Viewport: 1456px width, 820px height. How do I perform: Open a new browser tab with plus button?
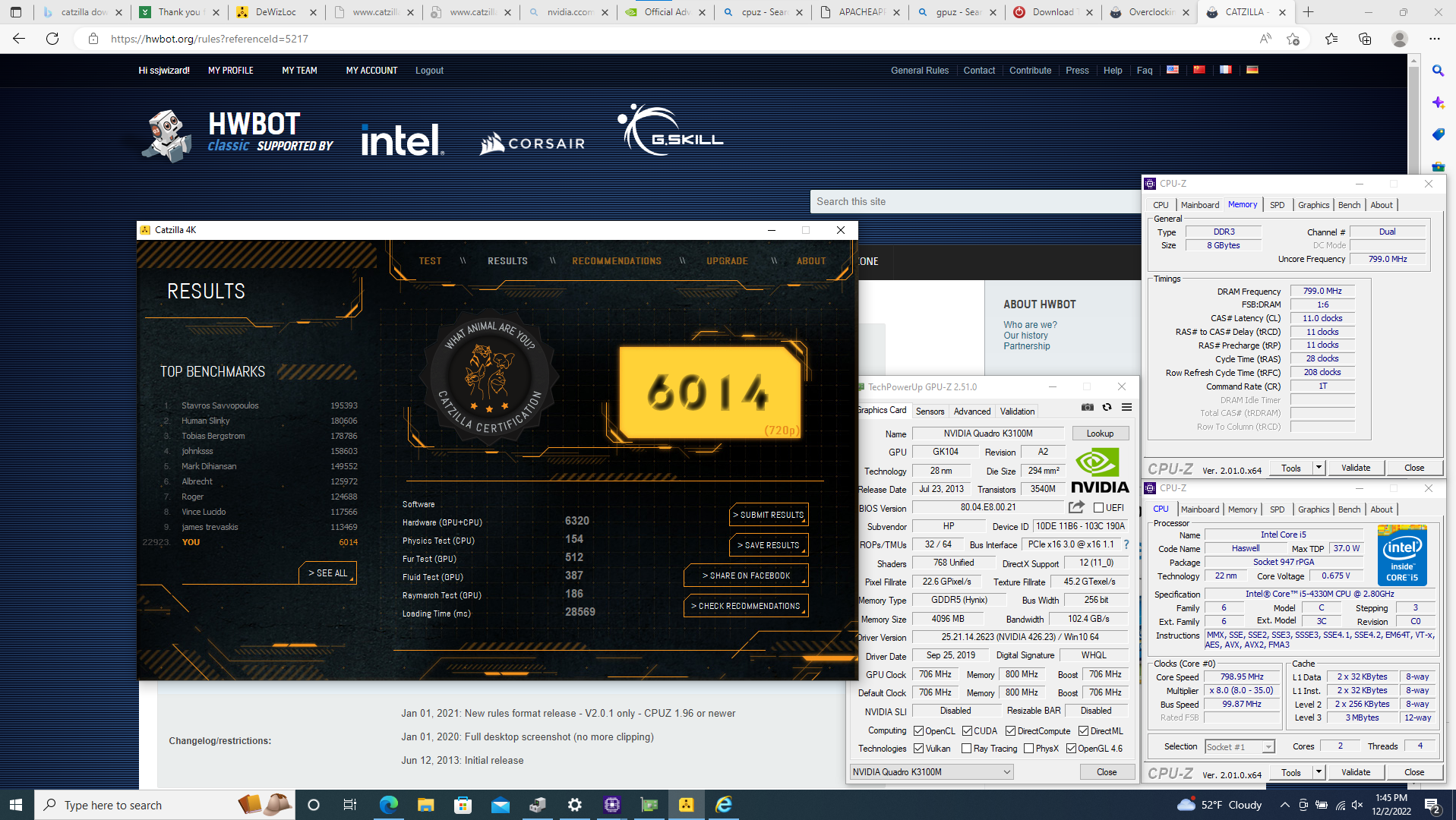click(1308, 12)
